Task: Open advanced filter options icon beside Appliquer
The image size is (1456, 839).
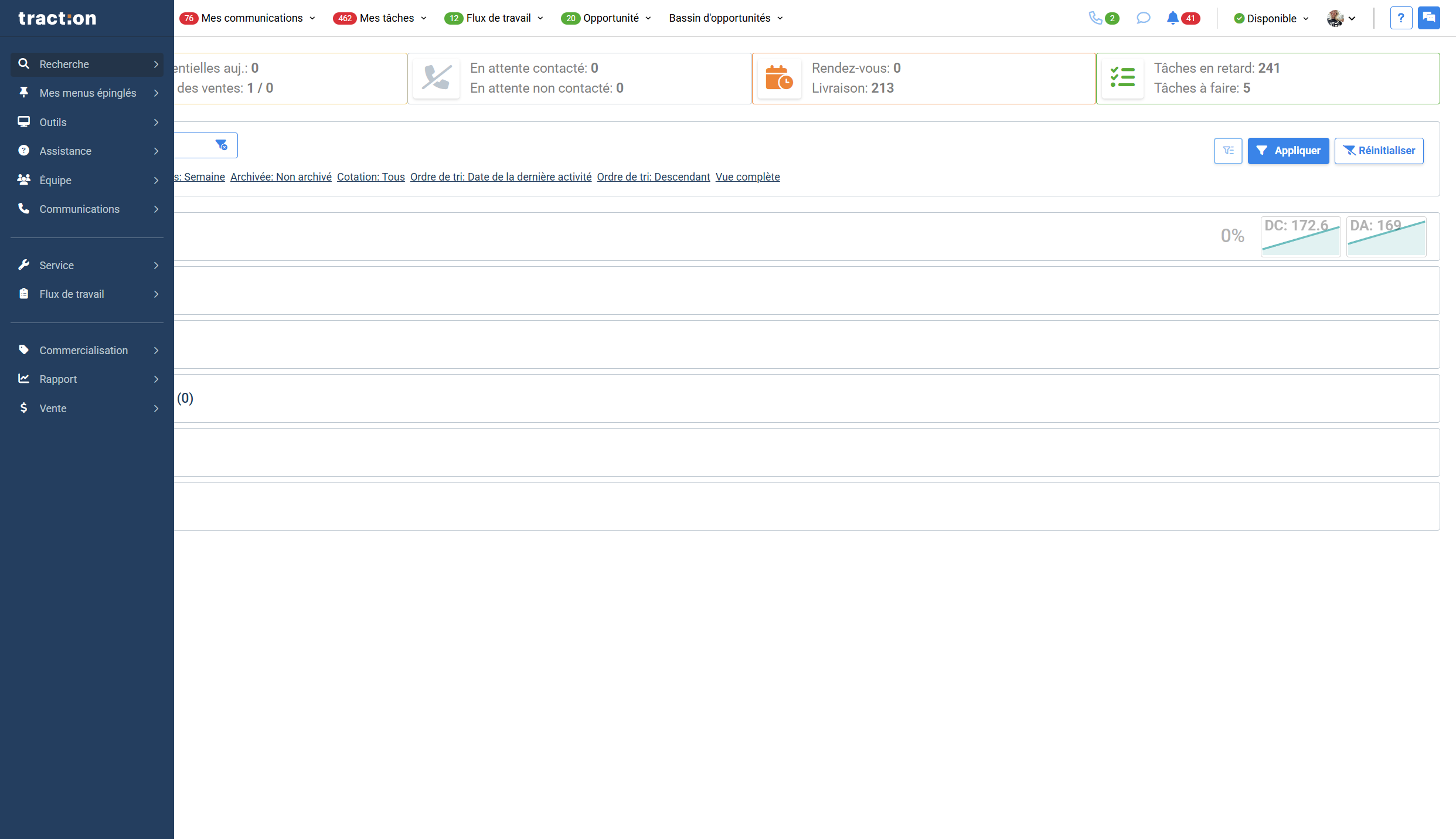Action: [x=1228, y=151]
